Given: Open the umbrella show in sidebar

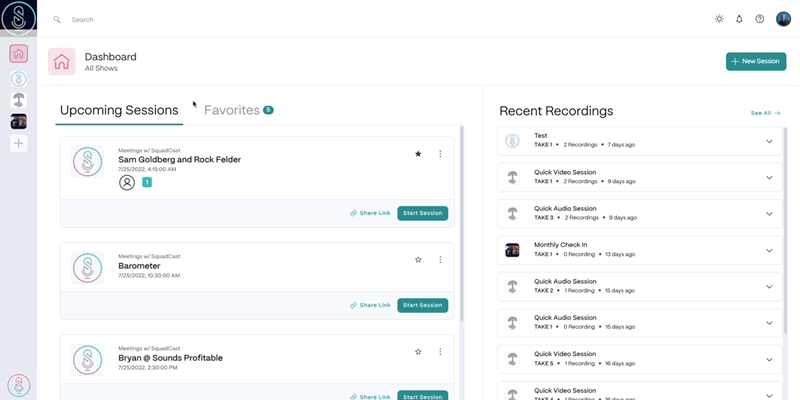Looking at the screenshot, I should pyautogui.click(x=19, y=100).
